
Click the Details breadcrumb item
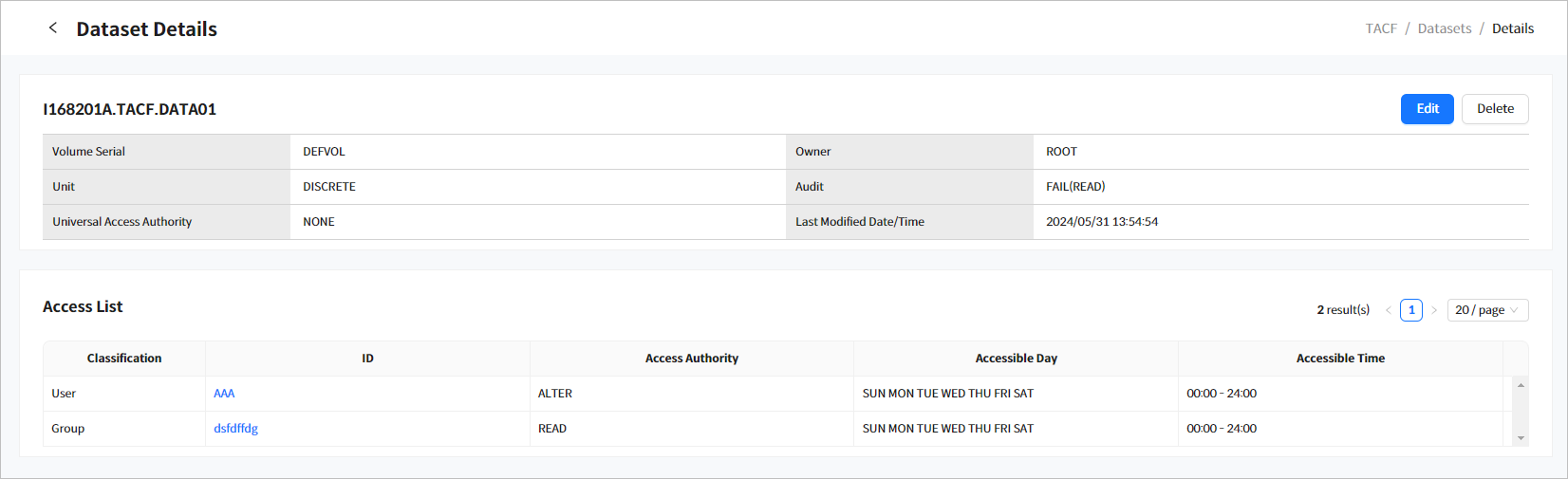point(1513,28)
